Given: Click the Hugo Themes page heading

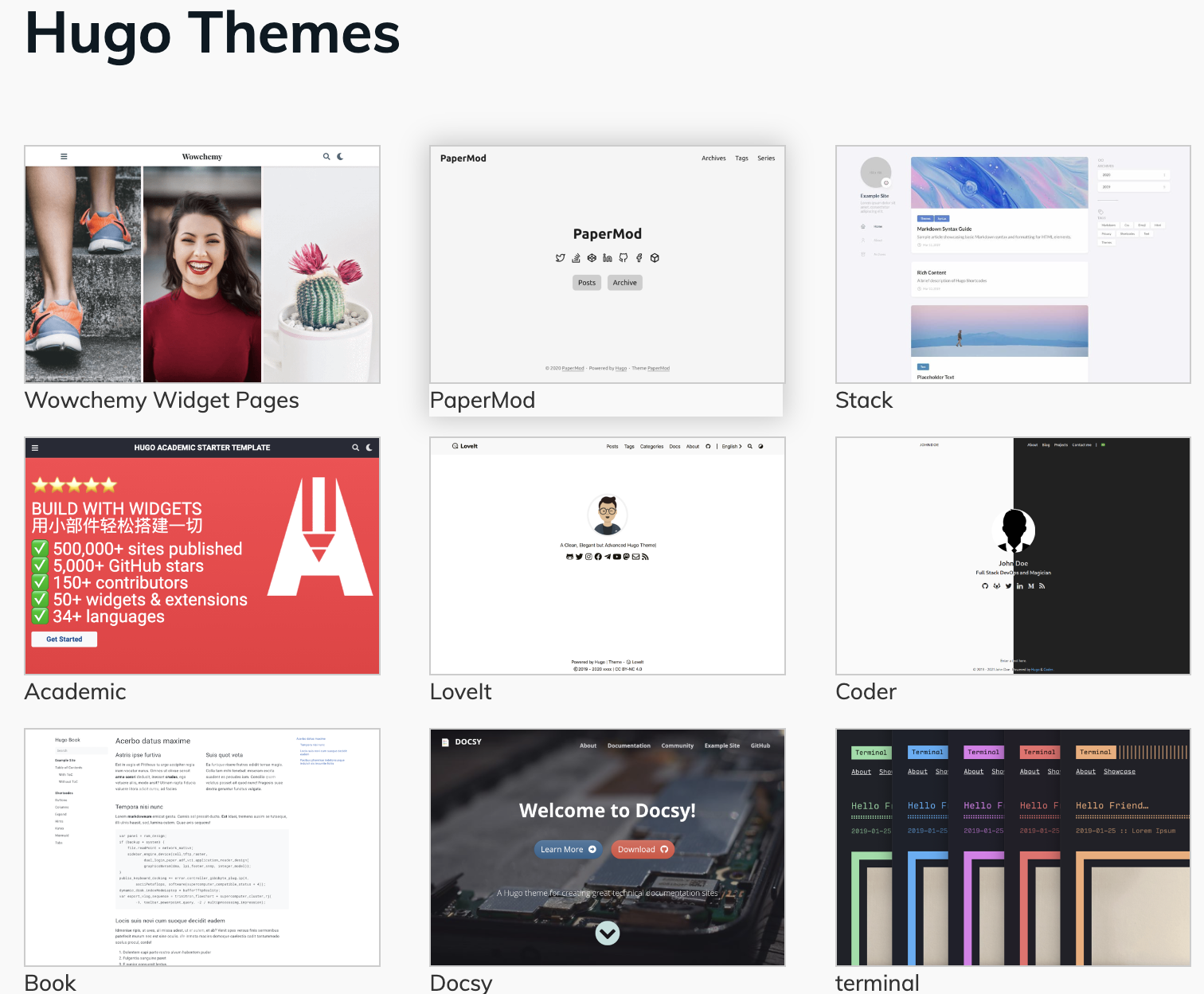Looking at the screenshot, I should 213,33.
